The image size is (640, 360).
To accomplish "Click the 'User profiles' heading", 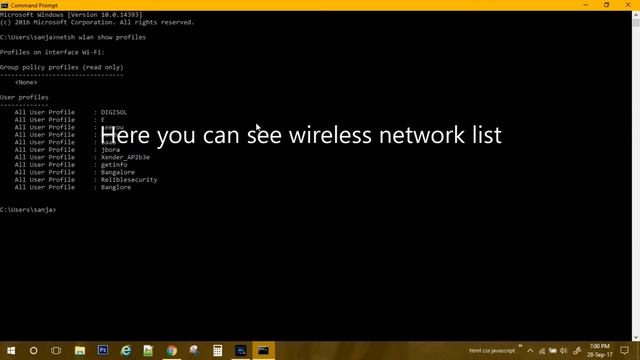I will (x=24, y=97).
